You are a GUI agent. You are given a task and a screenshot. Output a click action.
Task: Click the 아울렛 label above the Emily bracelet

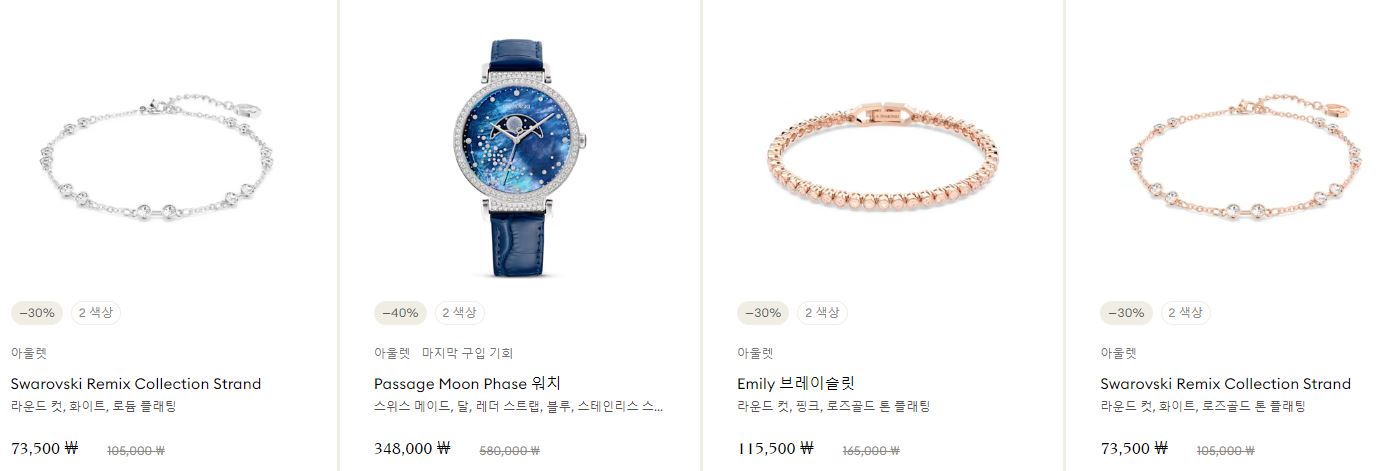point(755,353)
